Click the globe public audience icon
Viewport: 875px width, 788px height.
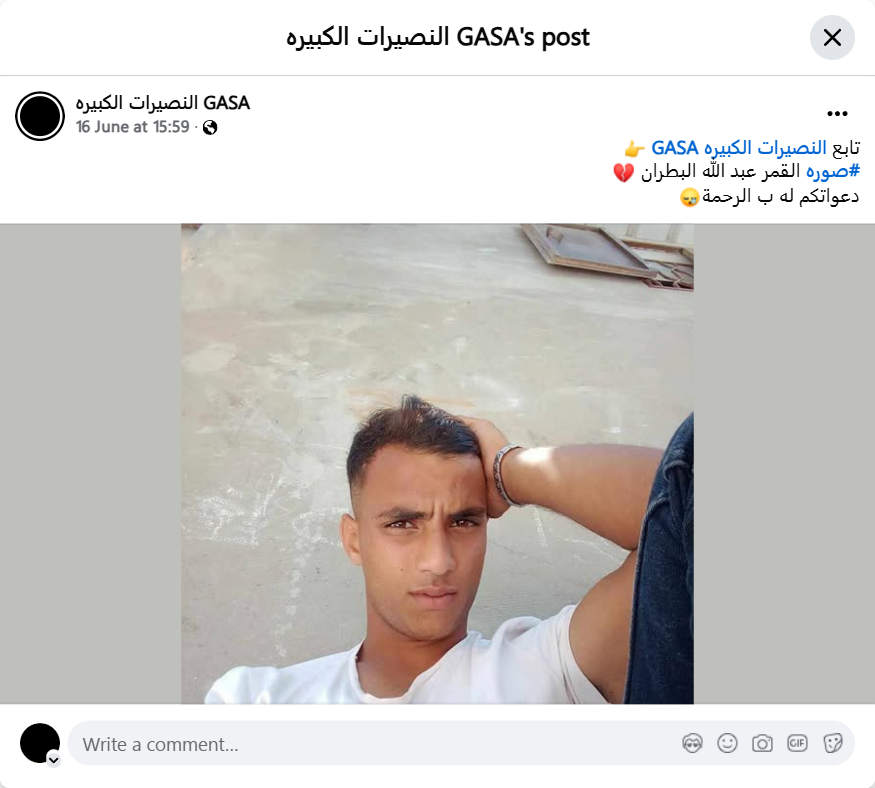tap(210, 128)
